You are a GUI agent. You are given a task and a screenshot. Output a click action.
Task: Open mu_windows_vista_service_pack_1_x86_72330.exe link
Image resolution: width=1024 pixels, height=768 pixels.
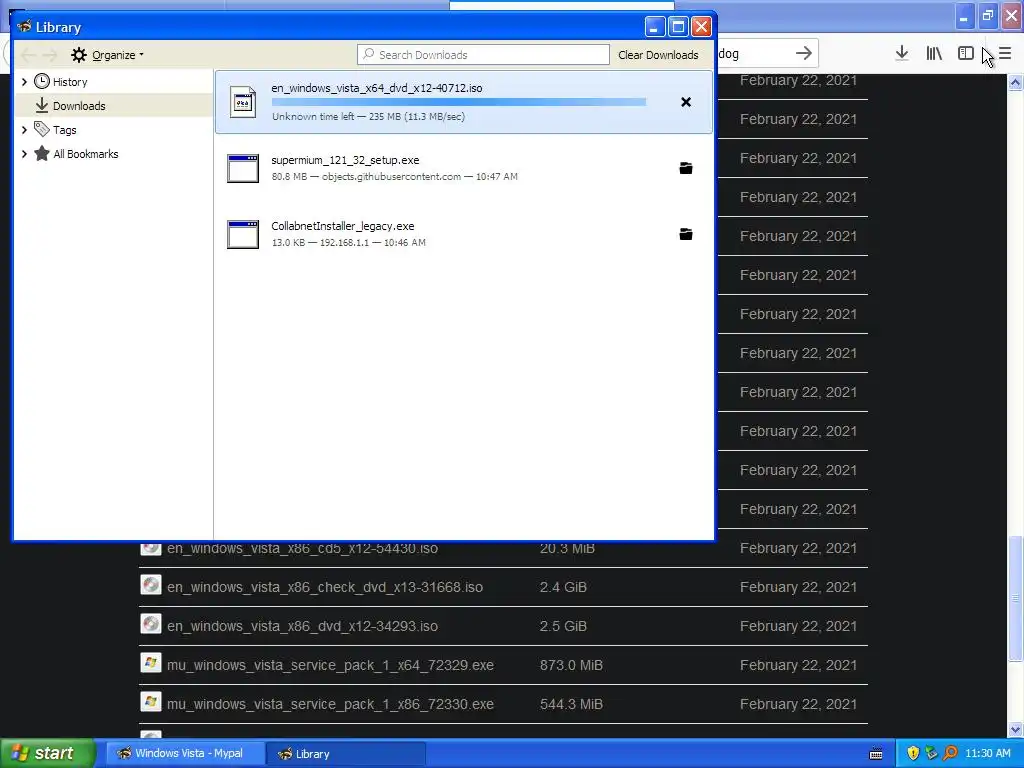[330, 704]
